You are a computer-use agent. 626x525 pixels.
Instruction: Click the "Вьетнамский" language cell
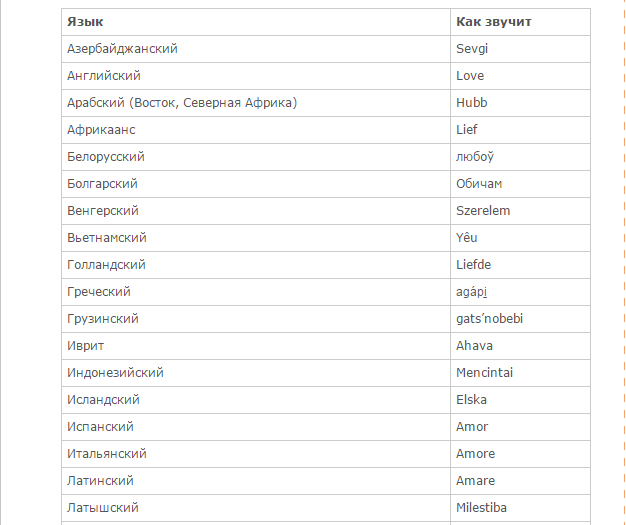coord(107,238)
